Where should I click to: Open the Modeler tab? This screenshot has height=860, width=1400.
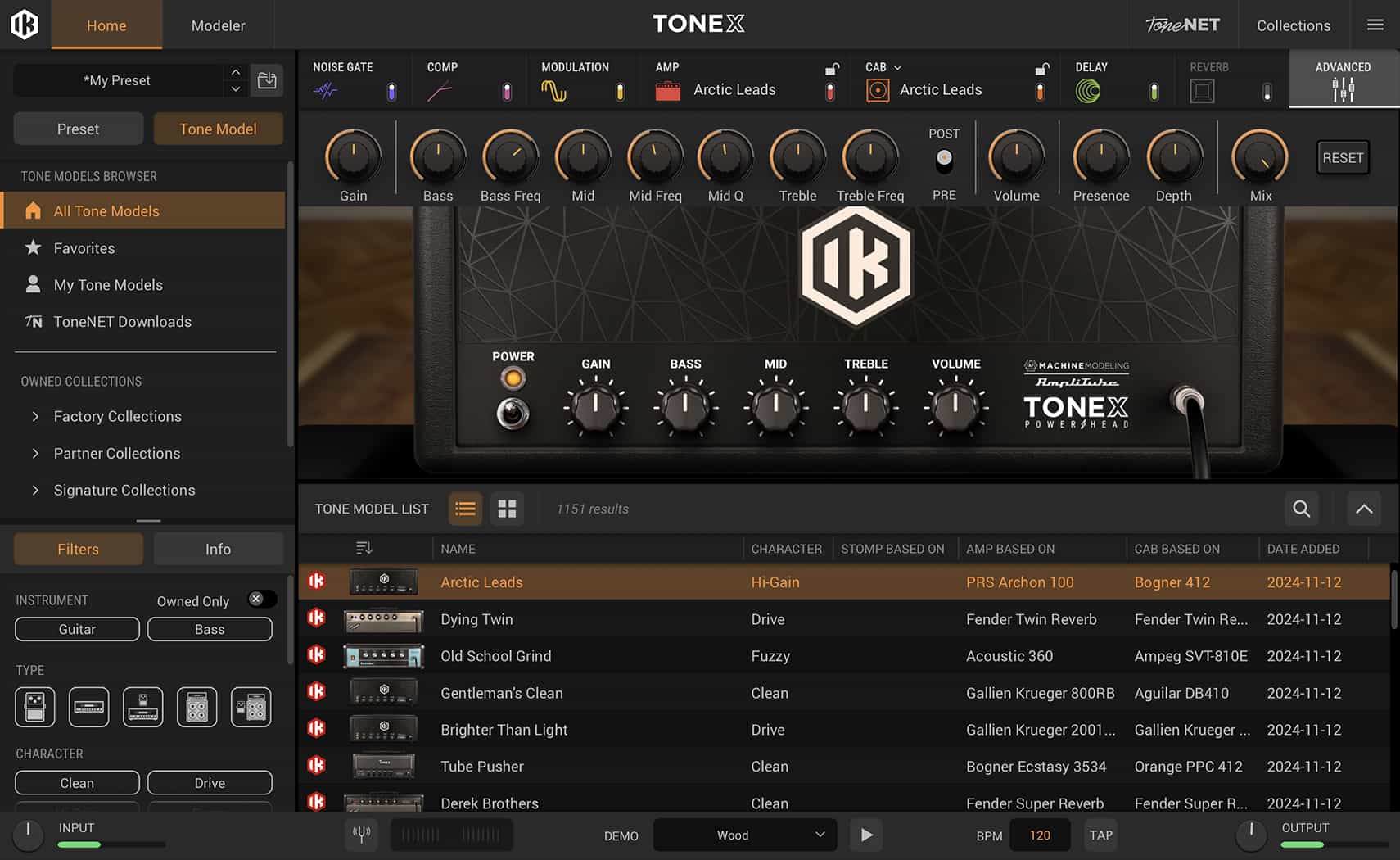(x=218, y=25)
